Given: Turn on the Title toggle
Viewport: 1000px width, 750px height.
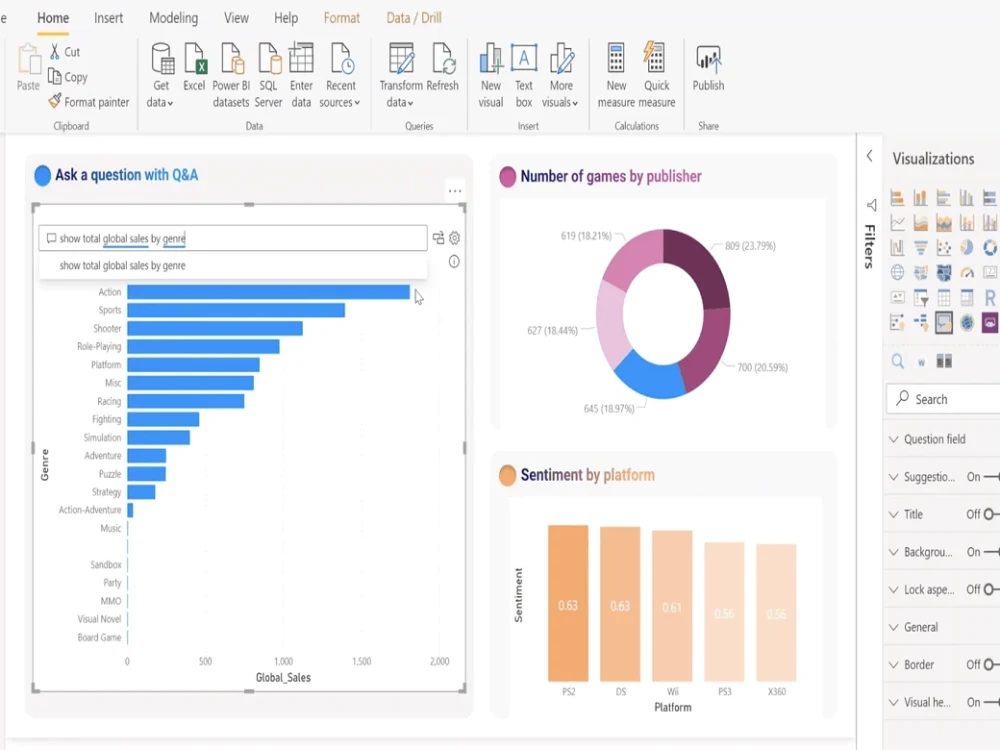Looking at the screenshot, I should [988, 514].
